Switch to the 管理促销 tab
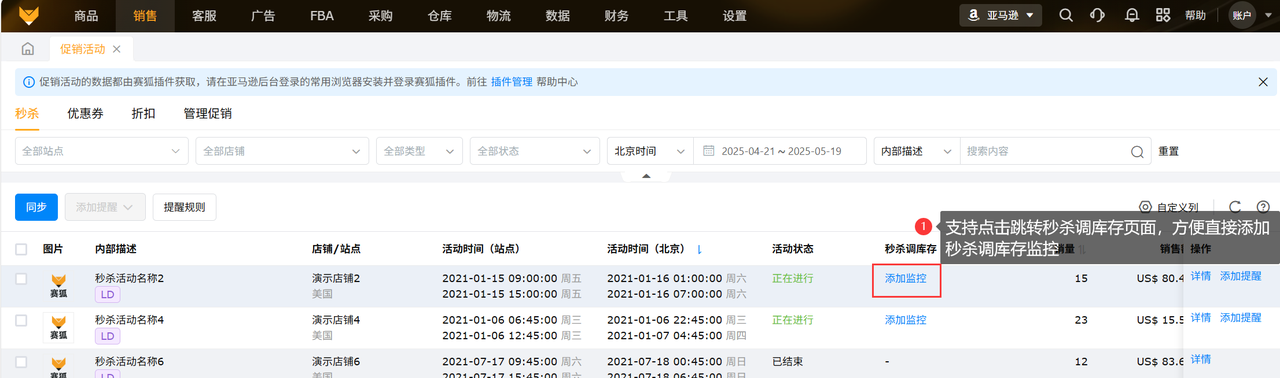The image size is (1280, 378). [208, 114]
